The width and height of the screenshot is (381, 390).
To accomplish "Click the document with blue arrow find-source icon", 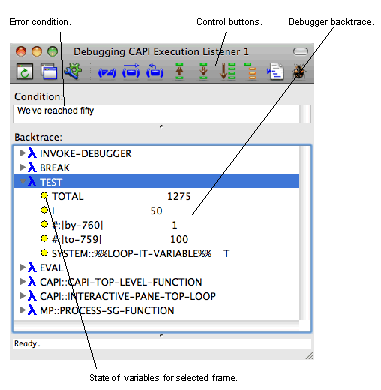I will coord(275,71).
